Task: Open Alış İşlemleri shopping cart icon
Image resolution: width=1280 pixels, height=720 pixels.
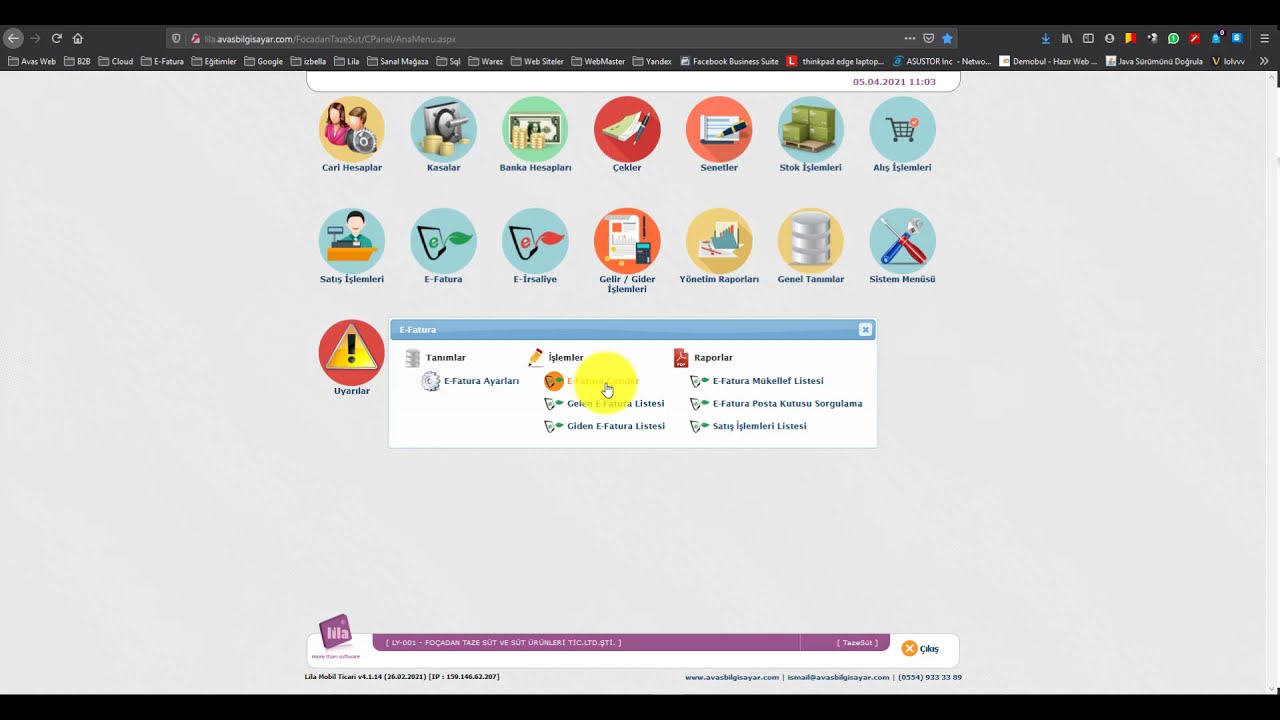Action: coord(902,130)
